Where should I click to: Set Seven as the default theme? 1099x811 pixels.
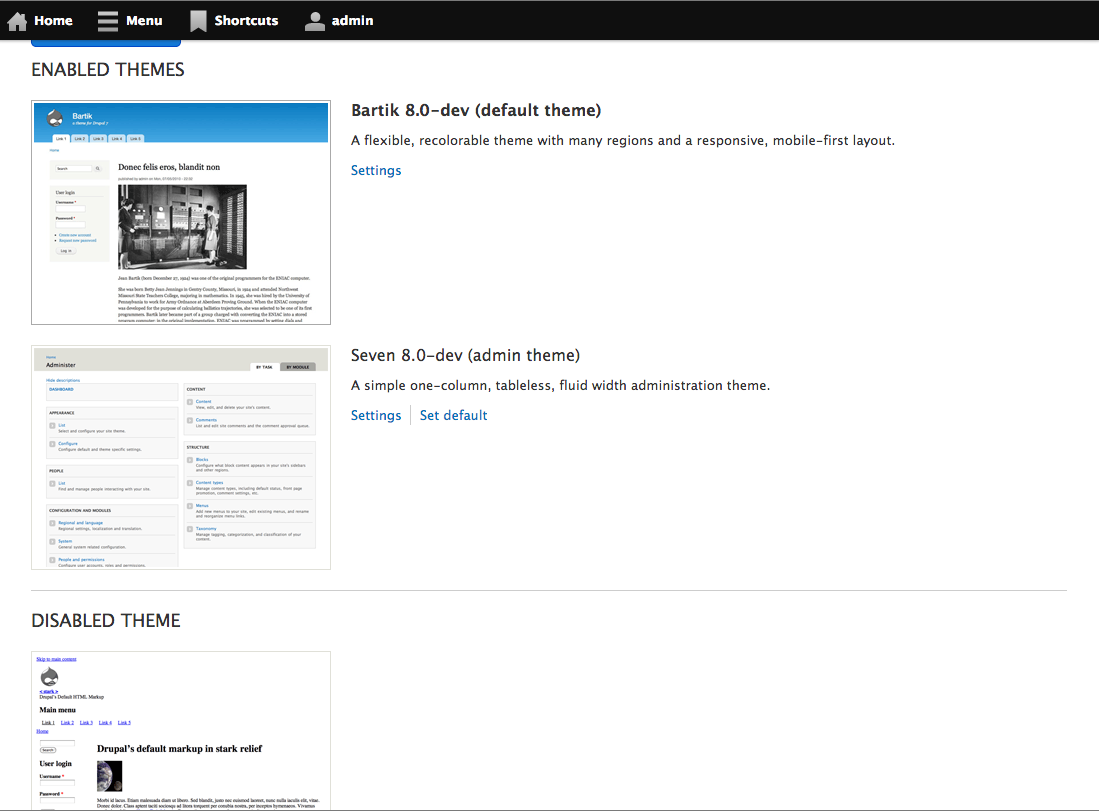pos(453,415)
